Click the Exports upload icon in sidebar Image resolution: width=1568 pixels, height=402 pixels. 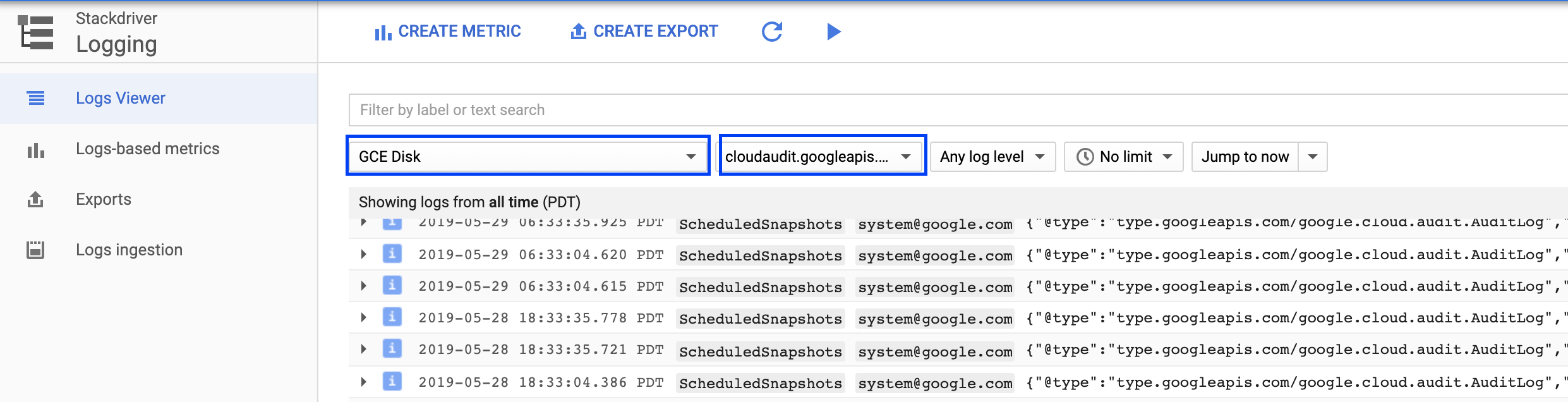coord(36,200)
